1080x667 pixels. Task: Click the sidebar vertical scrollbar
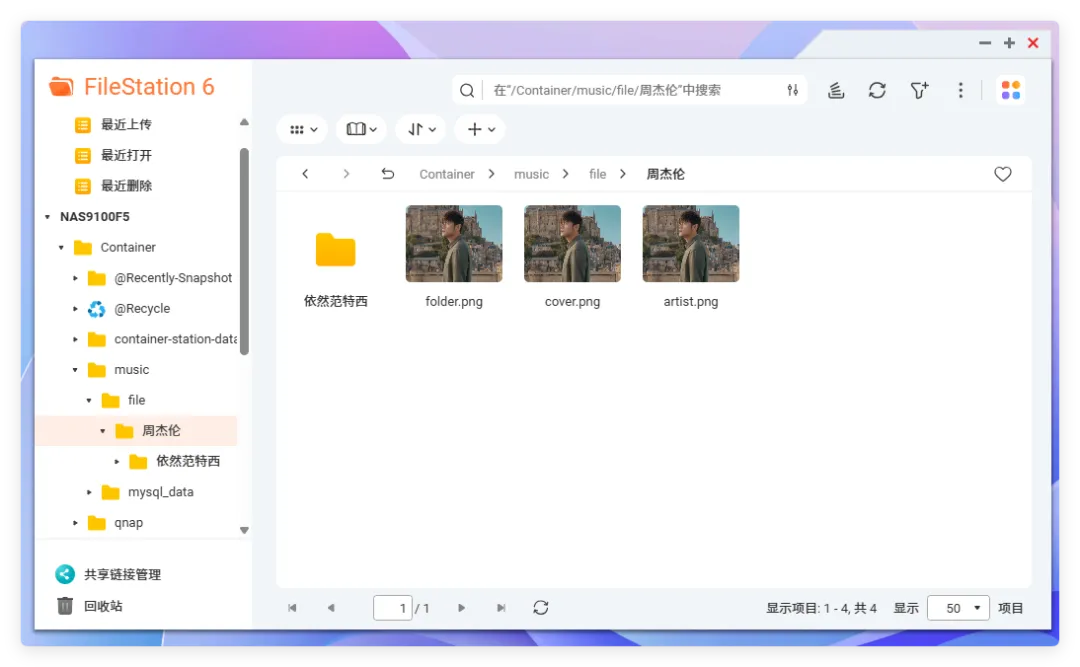244,252
